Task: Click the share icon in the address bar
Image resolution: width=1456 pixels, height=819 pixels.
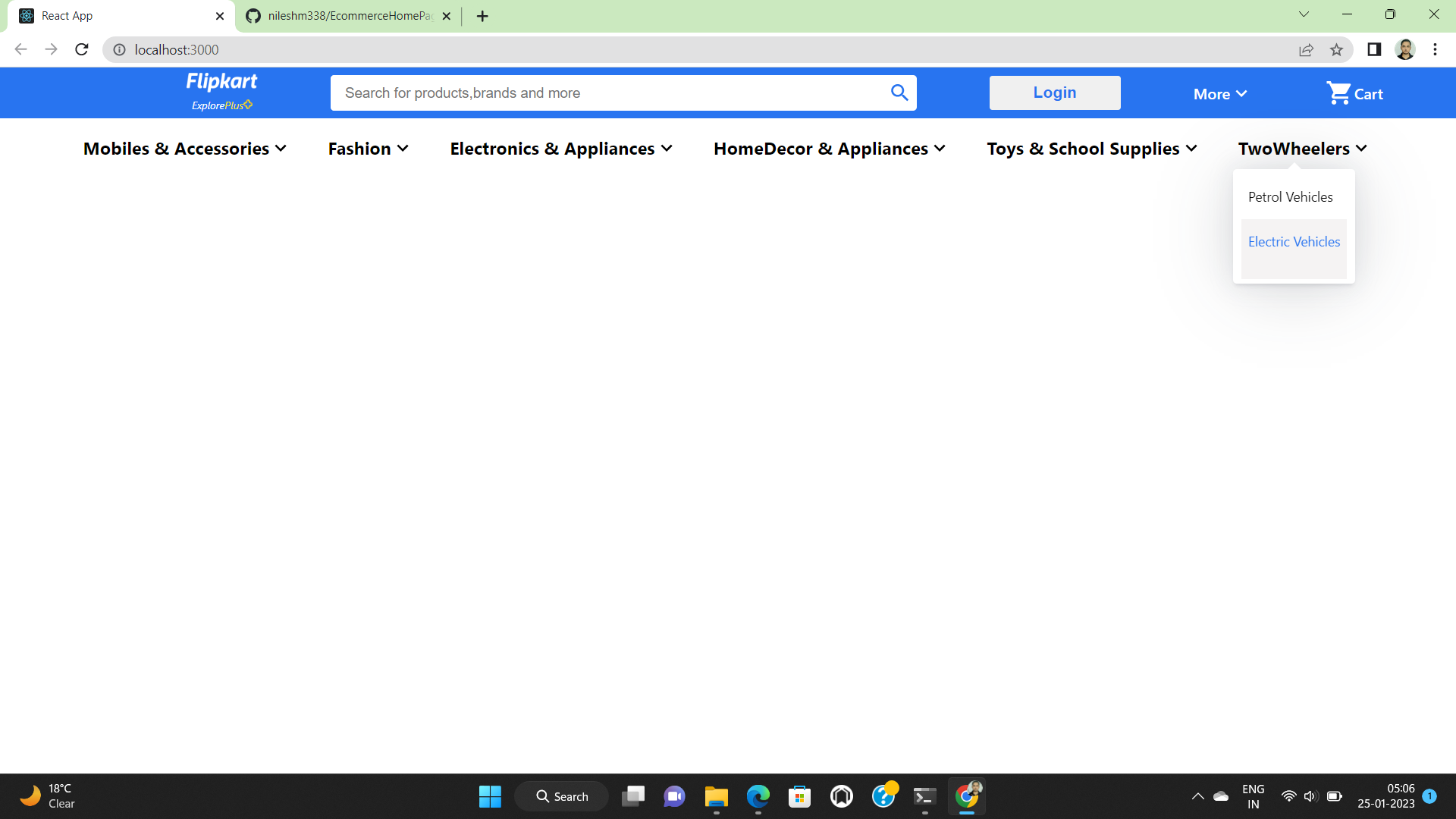Action: point(1306,49)
